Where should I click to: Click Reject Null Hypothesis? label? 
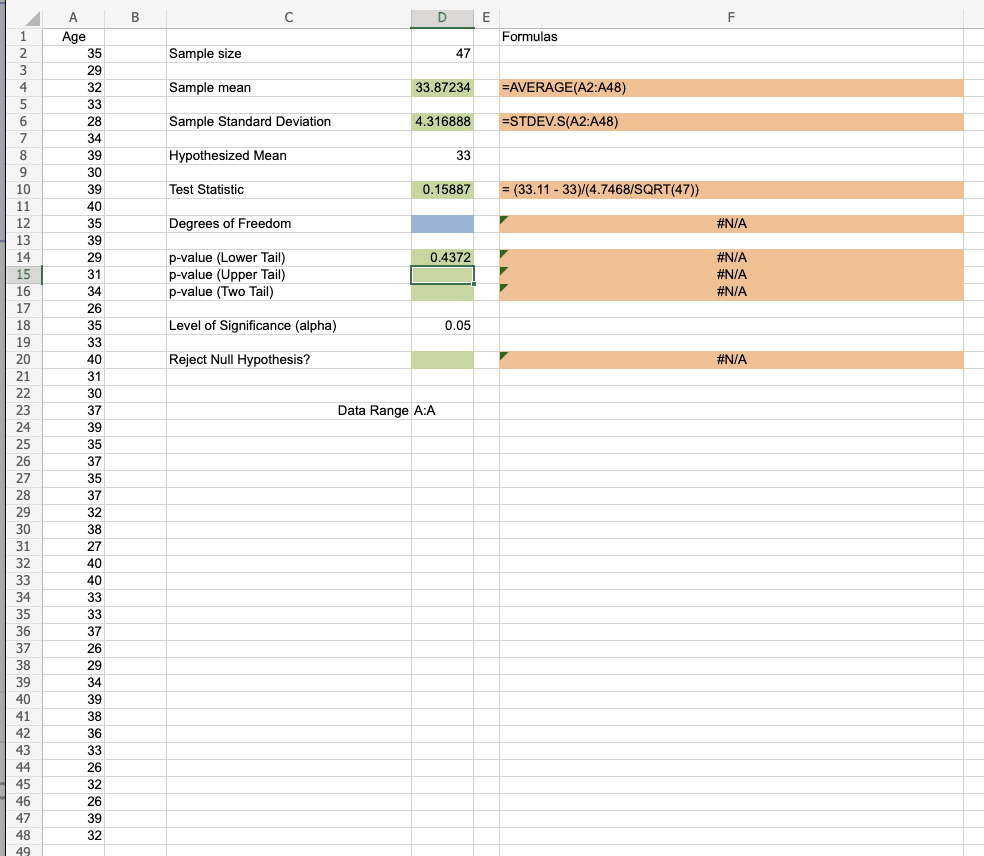click(289, 359)
